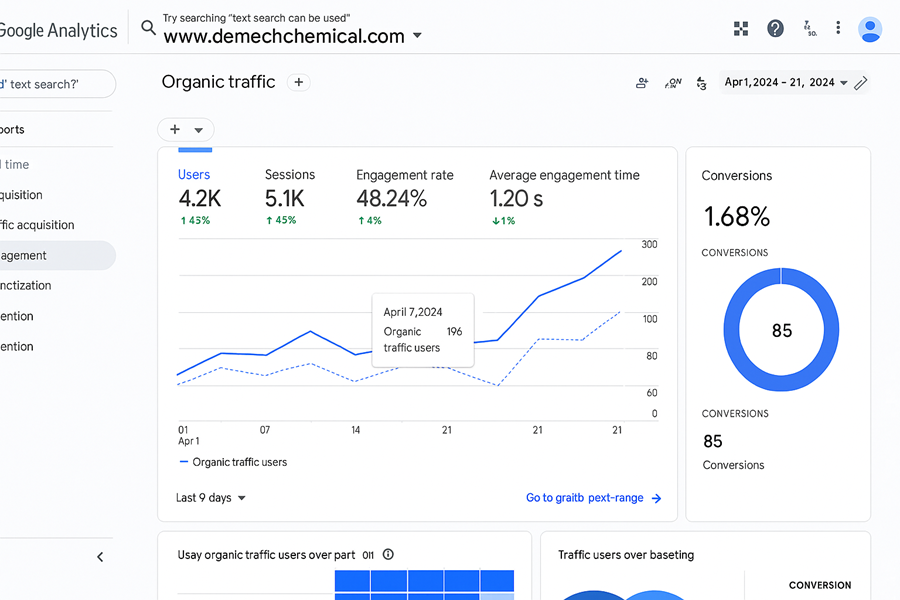Select the Users metric tab
The height and width of the screenshot is (600, 900).
(199, 196)
